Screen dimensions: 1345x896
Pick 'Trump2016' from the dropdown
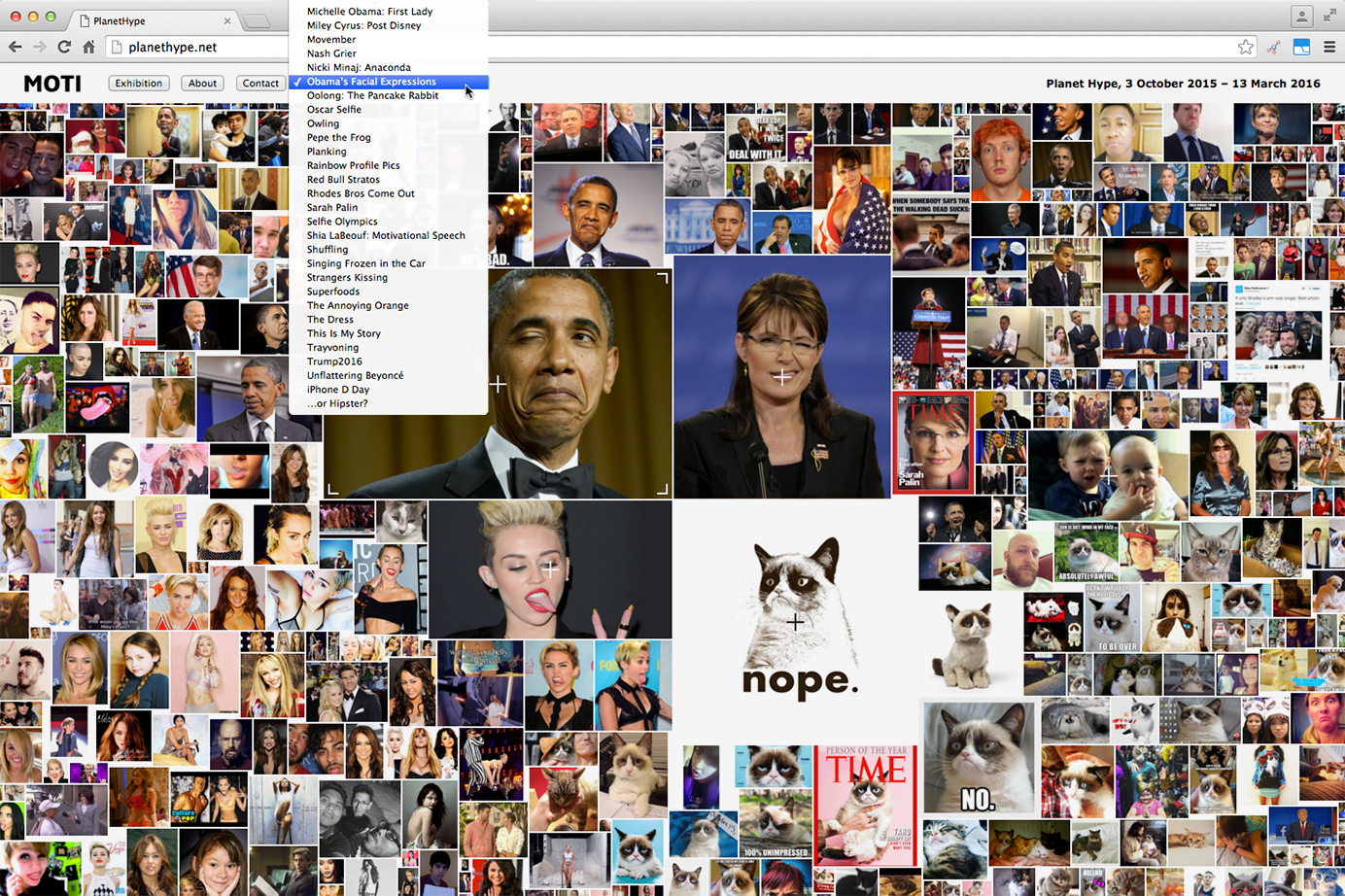click(334, 362)
